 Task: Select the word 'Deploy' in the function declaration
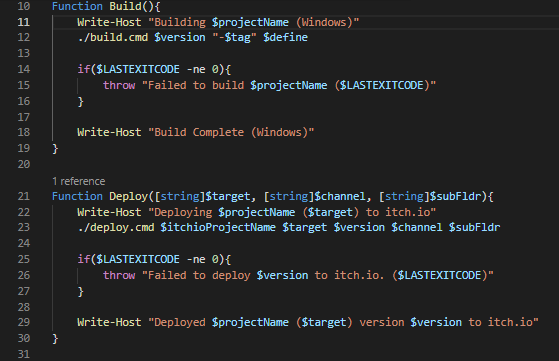click(x=128, y=196)
